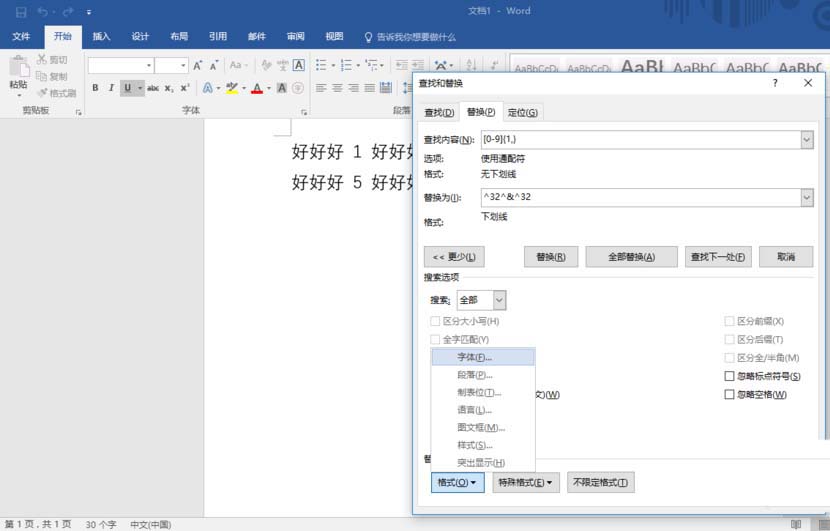Click the strikethrough (abc) icon
This screenshot has width=830, height=531.
click(153, 88)
